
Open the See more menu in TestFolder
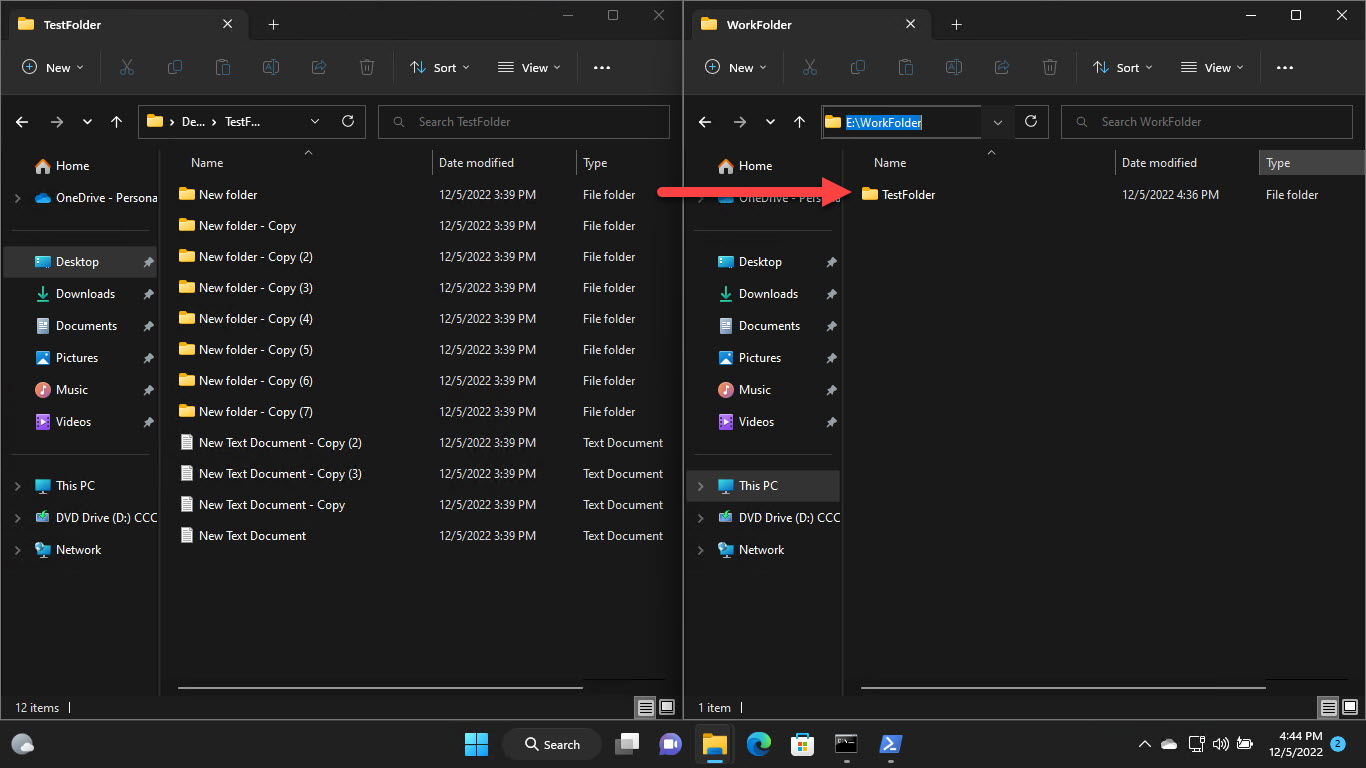pos(601,67)
